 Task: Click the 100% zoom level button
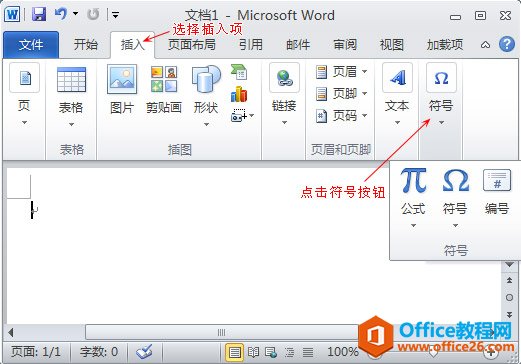coord(343,352)
